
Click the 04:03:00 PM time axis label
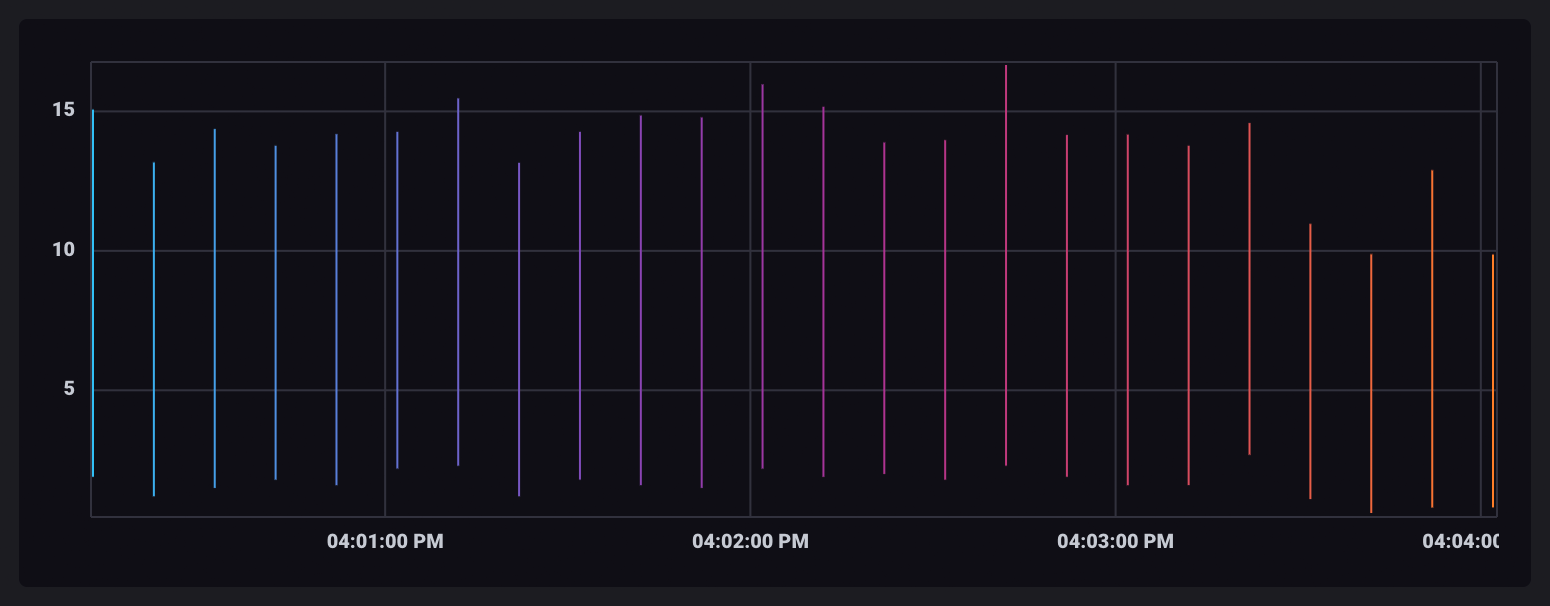1115,542
